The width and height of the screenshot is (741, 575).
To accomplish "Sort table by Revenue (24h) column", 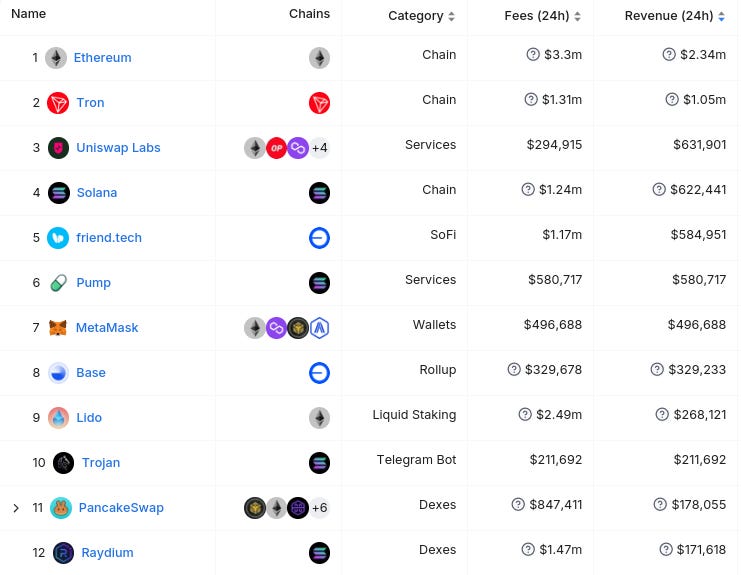I will [721, 17].
